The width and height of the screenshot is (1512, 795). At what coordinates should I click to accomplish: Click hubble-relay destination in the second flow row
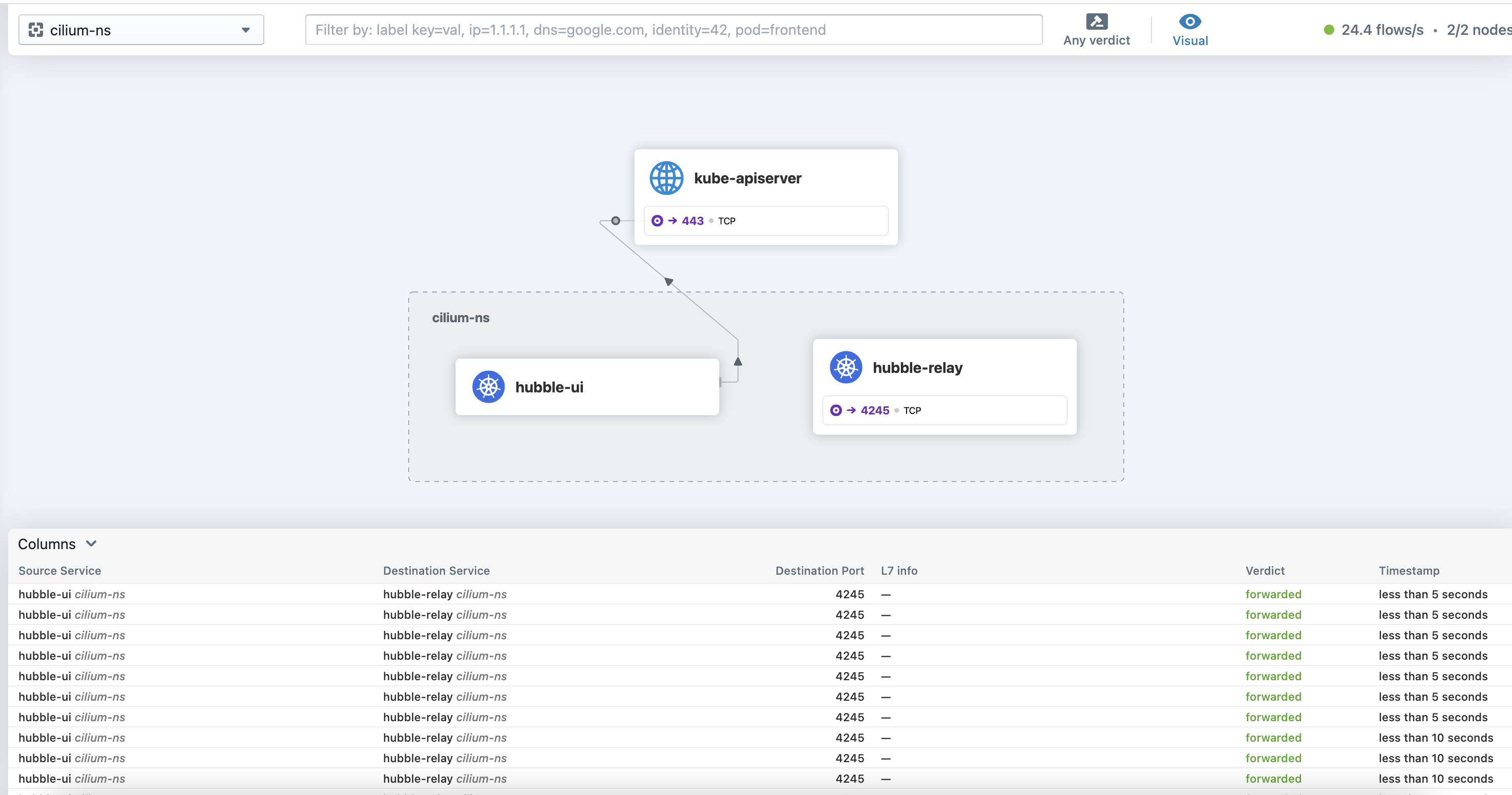pos(418,615)
